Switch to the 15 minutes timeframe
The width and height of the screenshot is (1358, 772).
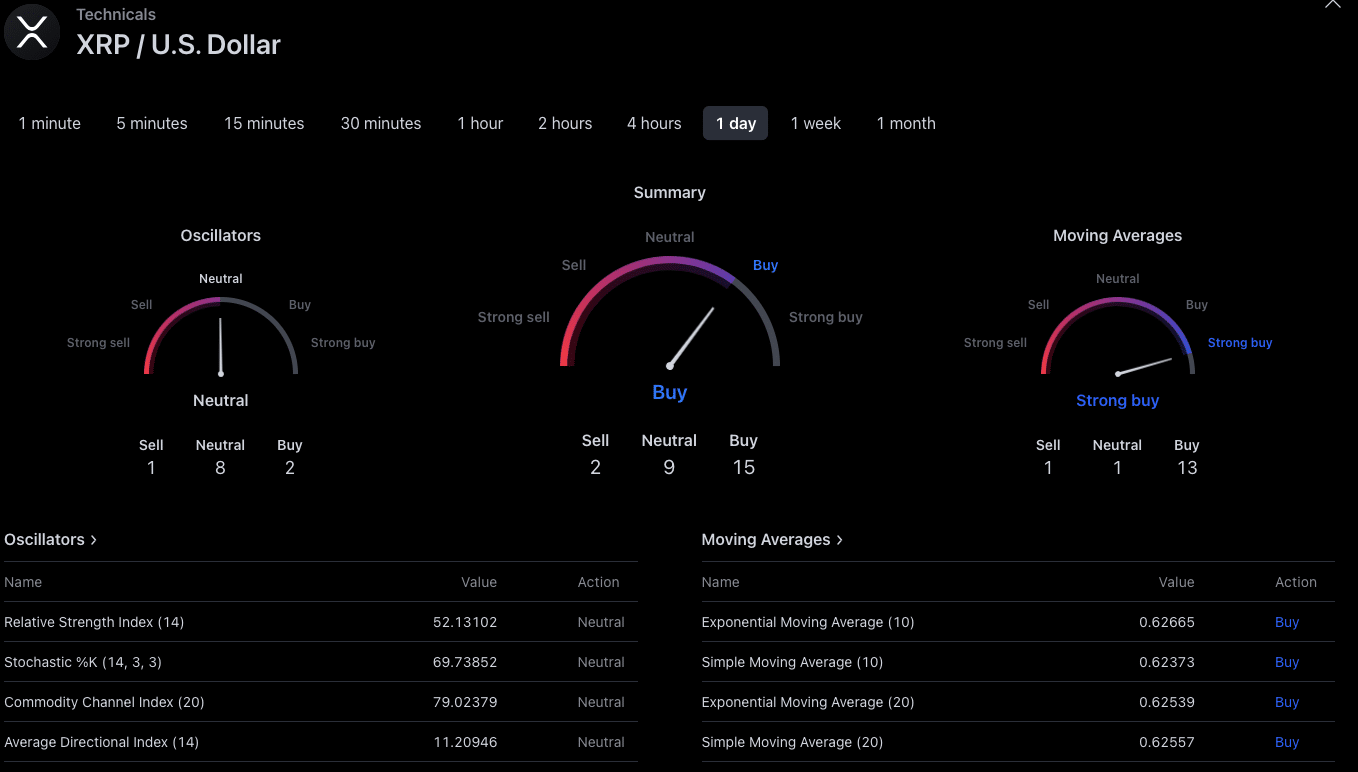(264, 123)
